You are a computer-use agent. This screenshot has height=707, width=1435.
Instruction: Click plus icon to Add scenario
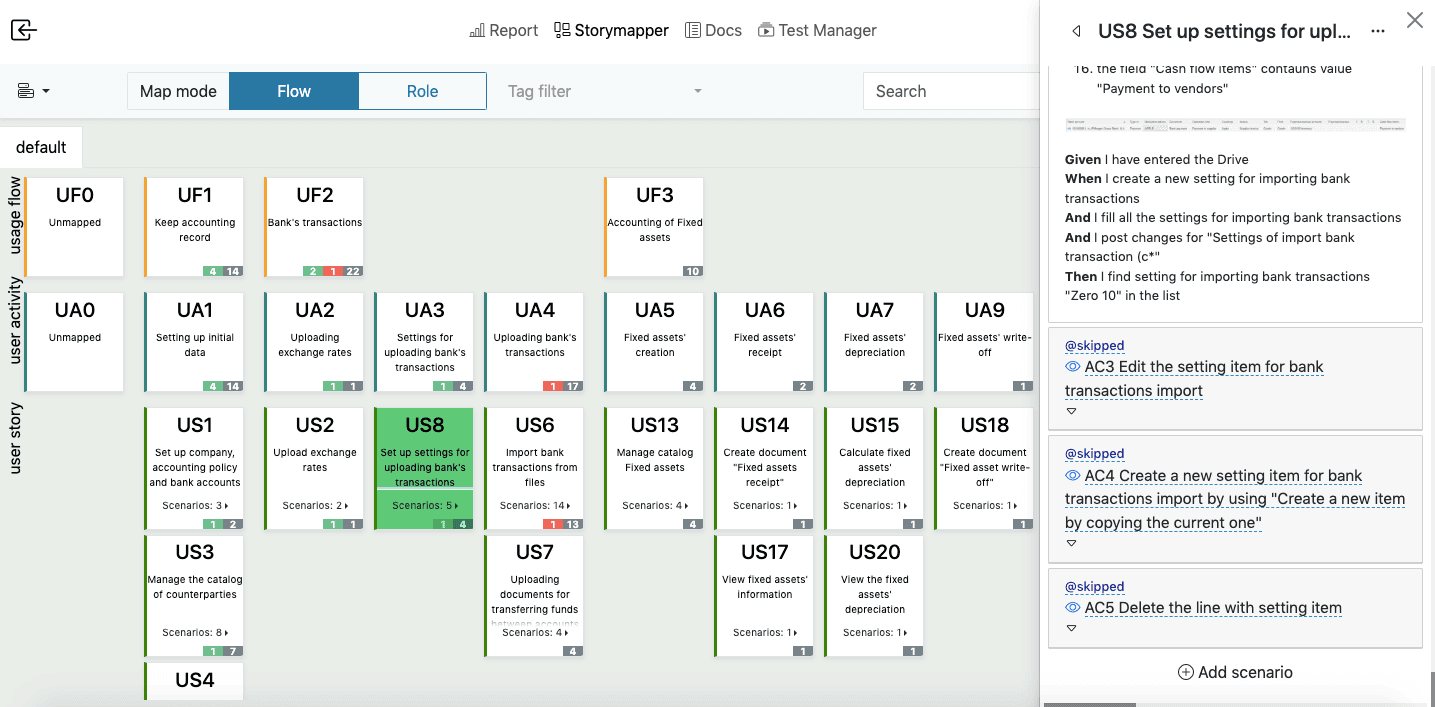(1185, 672)
